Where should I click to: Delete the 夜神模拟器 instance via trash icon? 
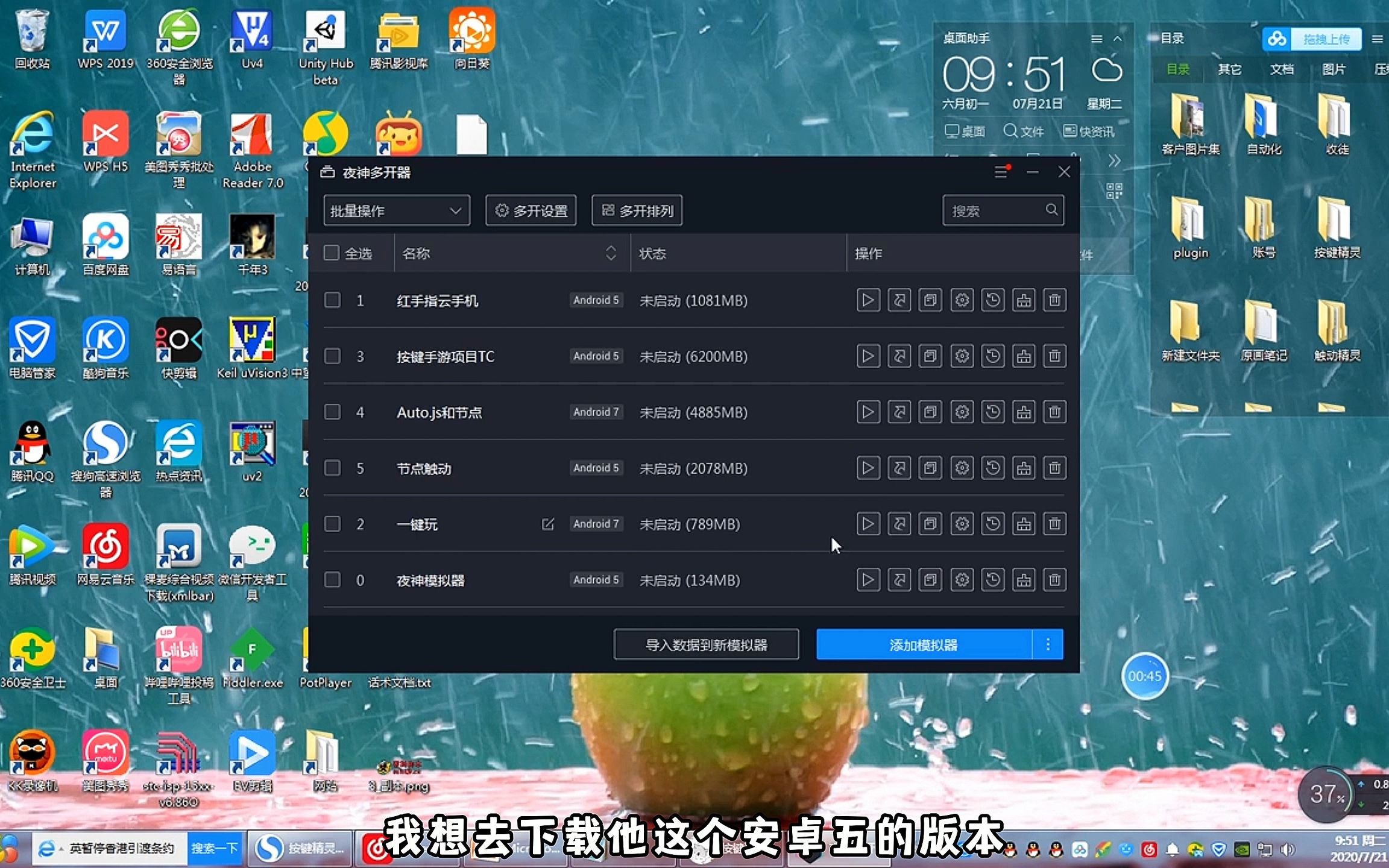click(1054, 580)
